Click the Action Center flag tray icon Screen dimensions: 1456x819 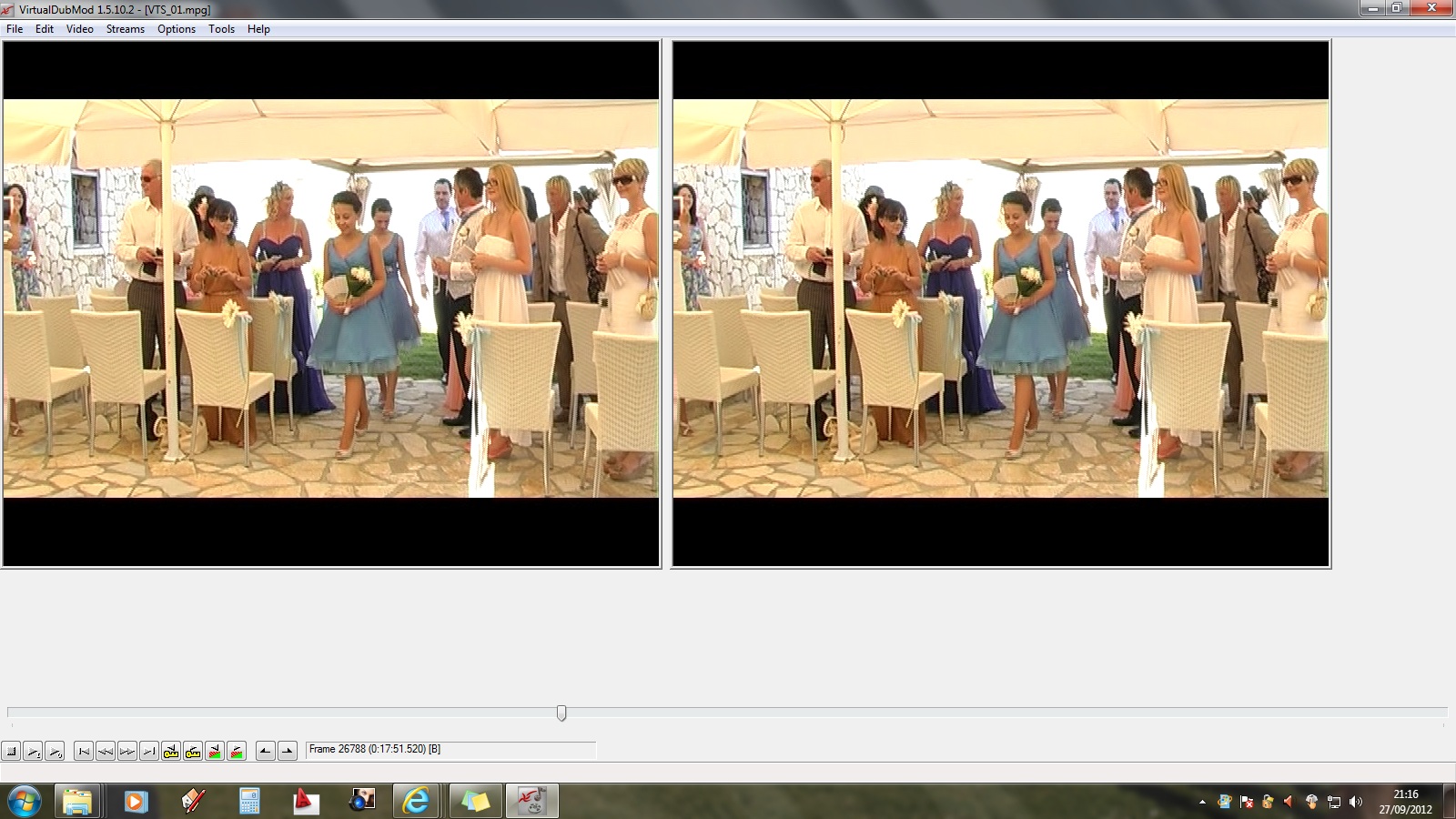1246,802
